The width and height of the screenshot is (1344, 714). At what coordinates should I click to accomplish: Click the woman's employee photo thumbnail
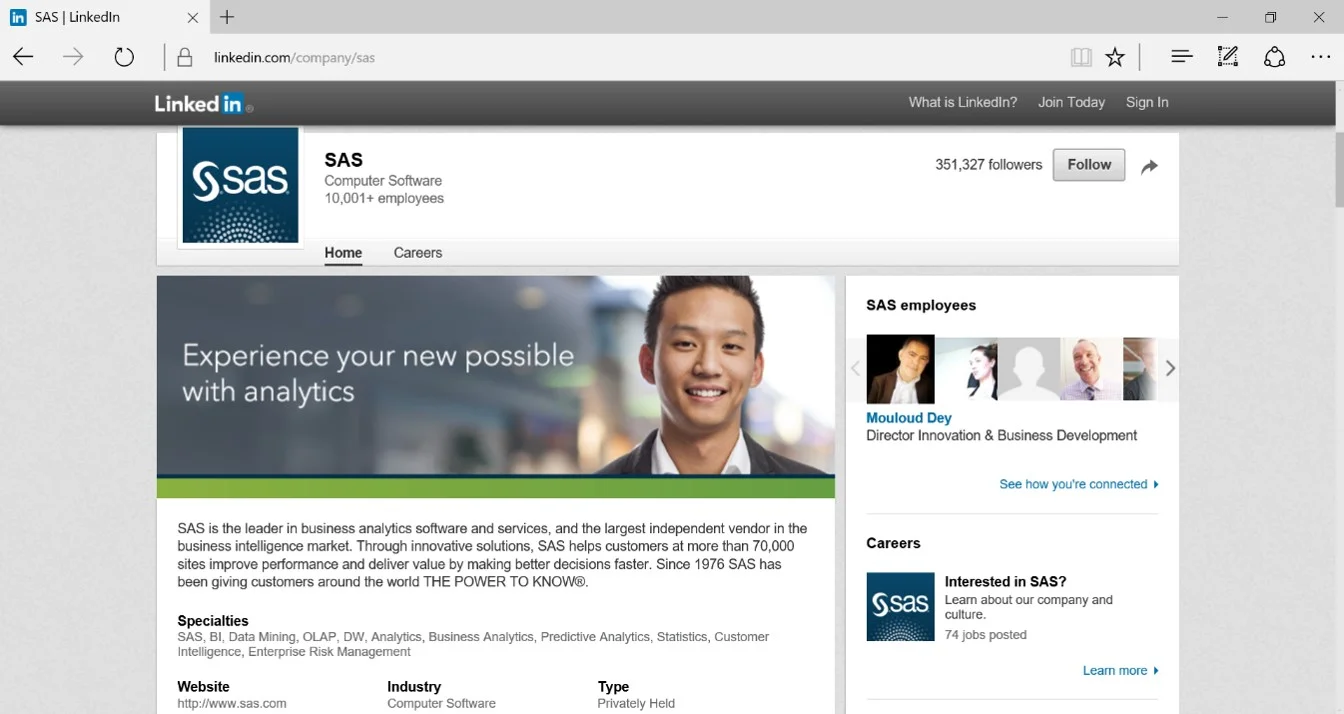coord(967,369)
